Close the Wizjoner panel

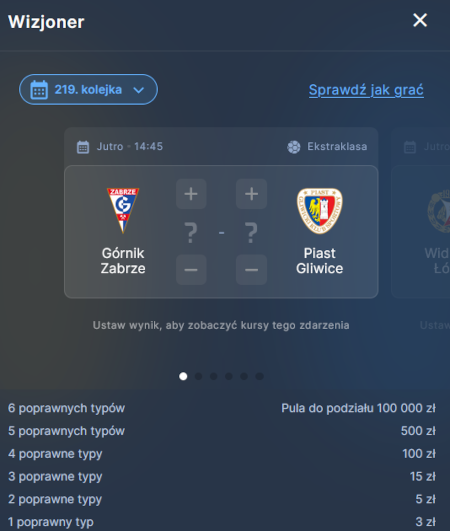coord(420,20)
